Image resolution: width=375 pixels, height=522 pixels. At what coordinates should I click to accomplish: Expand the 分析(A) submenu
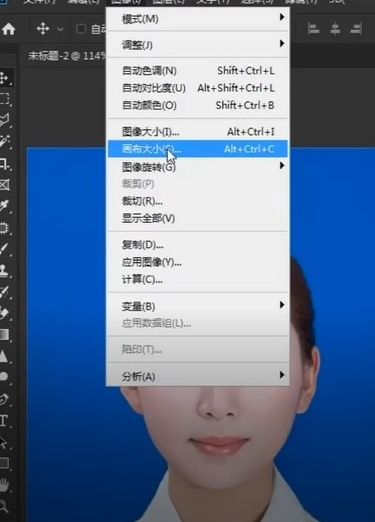point(198,376)
